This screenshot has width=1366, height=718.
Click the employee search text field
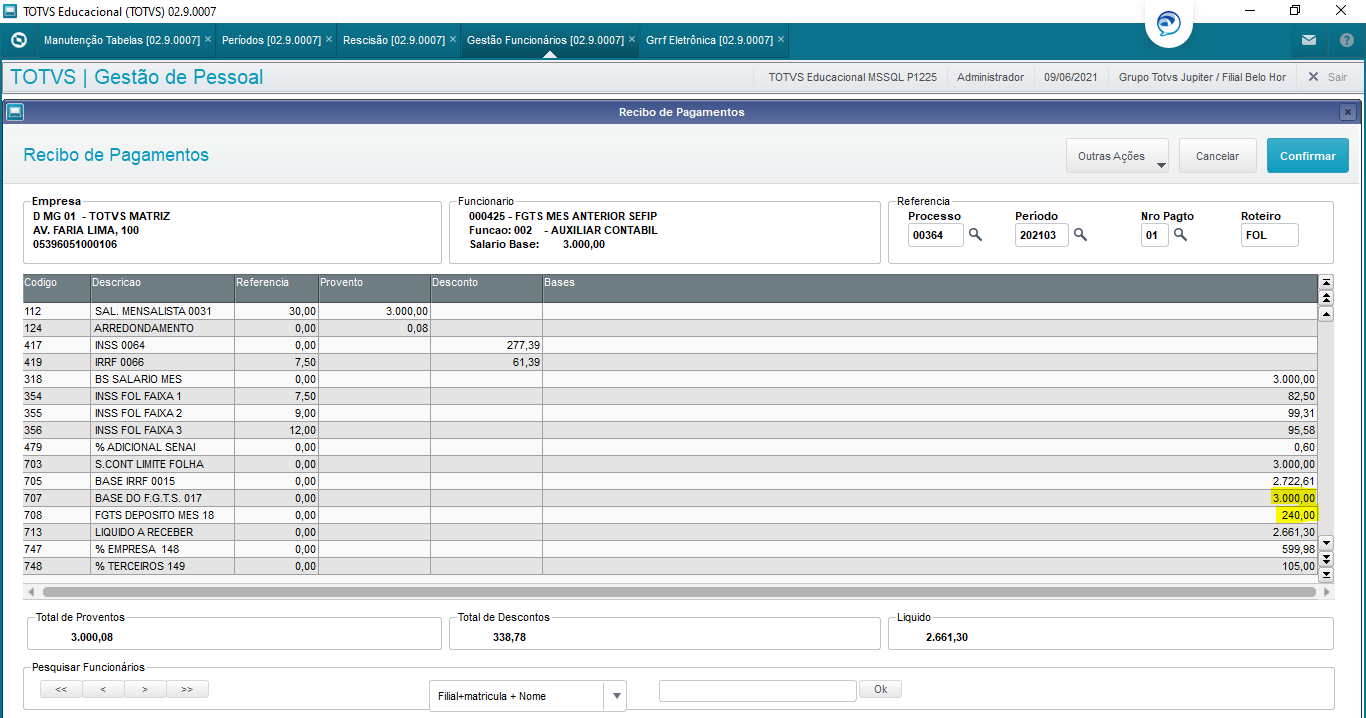[x=757, y=690]
